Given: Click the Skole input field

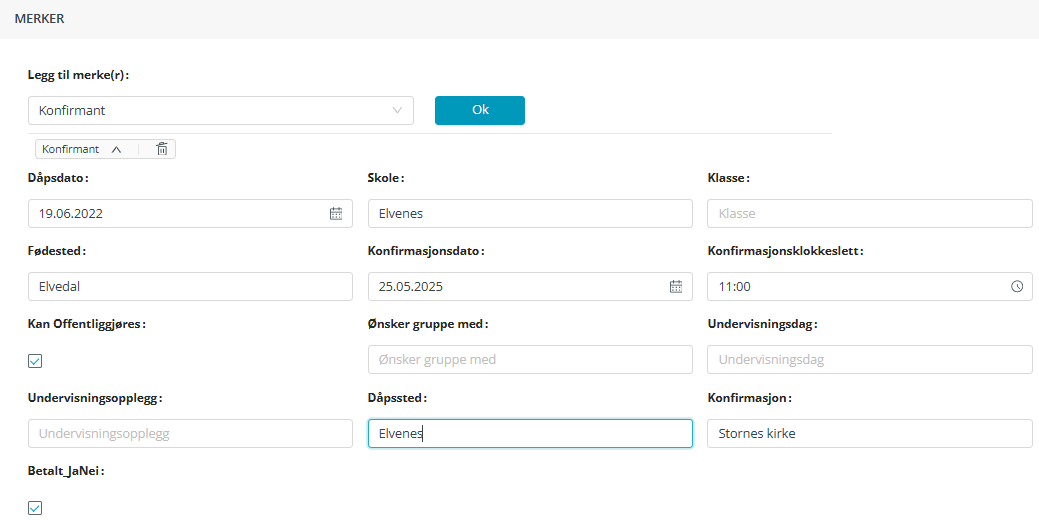Looking at the screenshot, I should pyautogui.click(x=530, y=213).
